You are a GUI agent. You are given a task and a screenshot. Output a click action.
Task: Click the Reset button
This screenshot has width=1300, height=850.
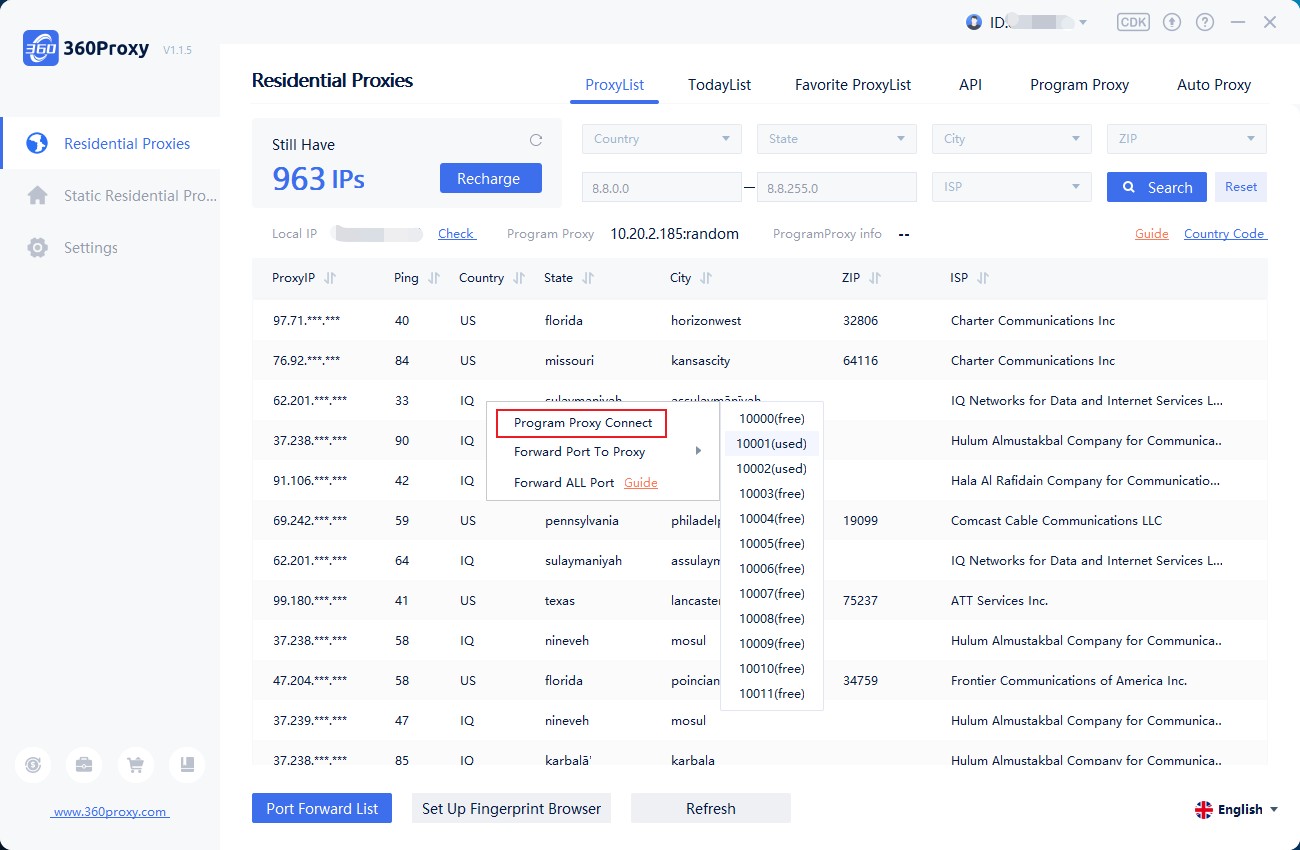coord(1241,187)
